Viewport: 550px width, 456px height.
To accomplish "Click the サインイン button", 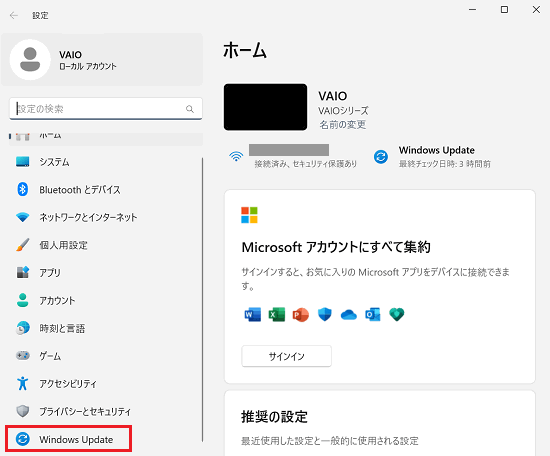I will [287, 356].
